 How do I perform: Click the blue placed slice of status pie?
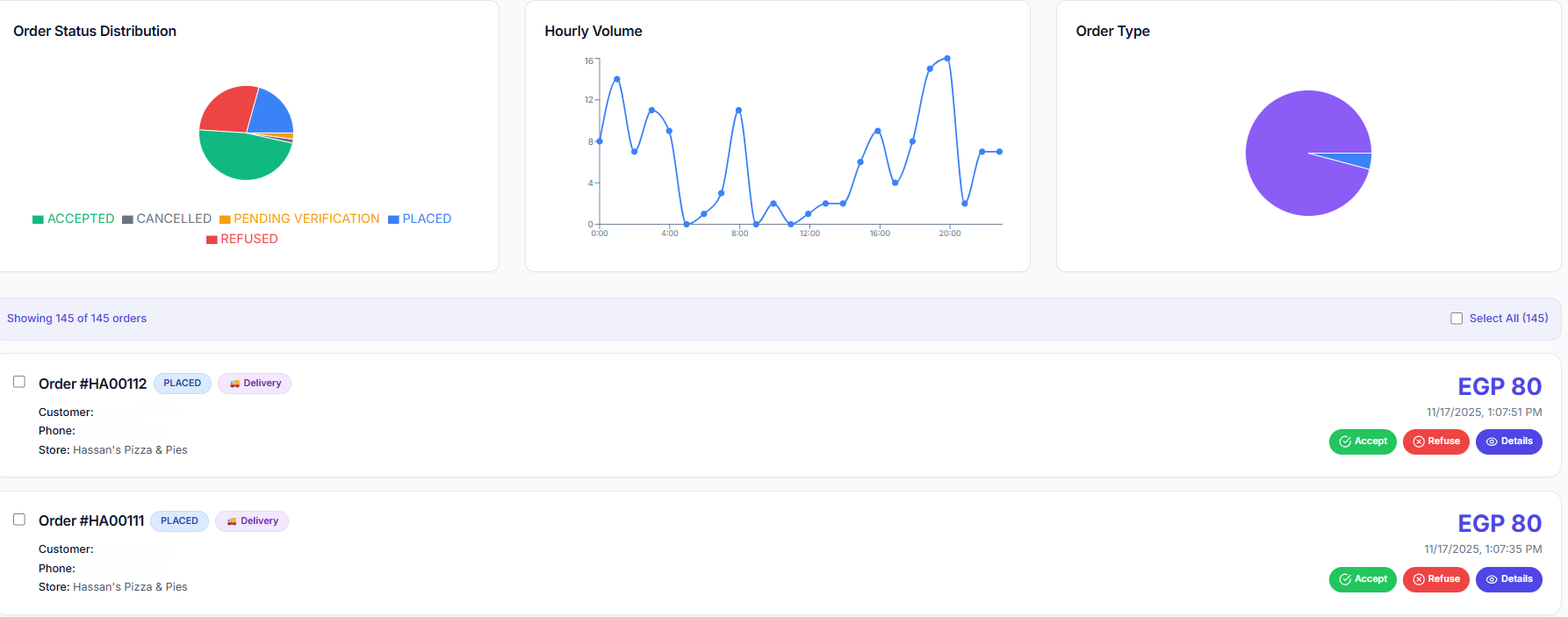271,113
